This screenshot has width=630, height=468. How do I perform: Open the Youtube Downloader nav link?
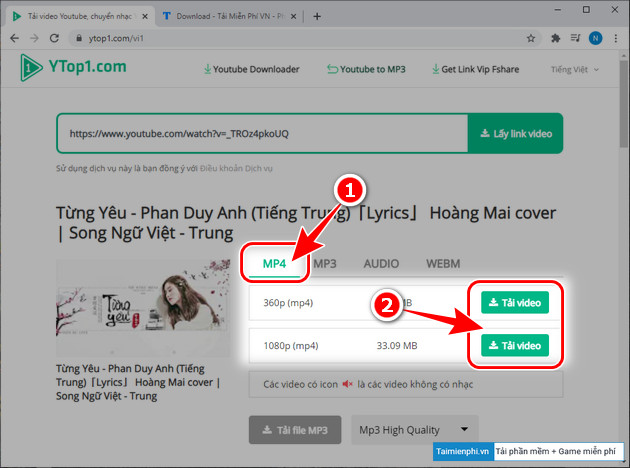[252, 69]
